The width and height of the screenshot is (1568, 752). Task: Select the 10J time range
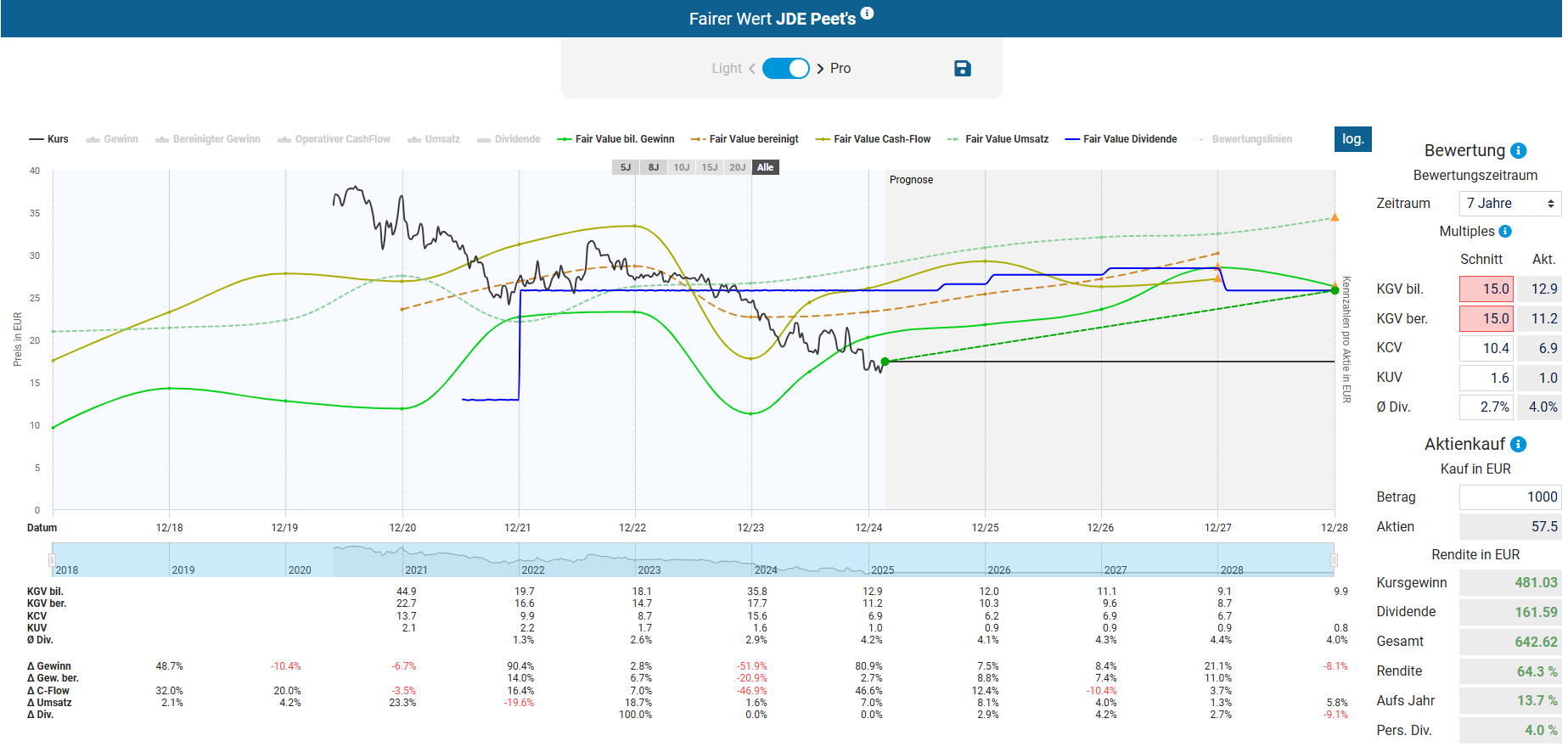pos(682,167)
